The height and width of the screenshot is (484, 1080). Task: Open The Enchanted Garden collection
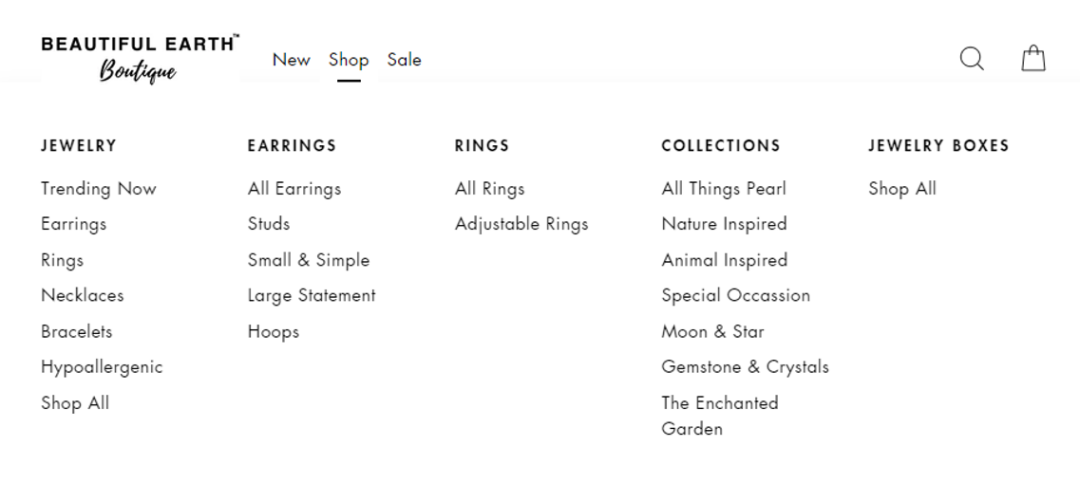(x=720, y=416)
